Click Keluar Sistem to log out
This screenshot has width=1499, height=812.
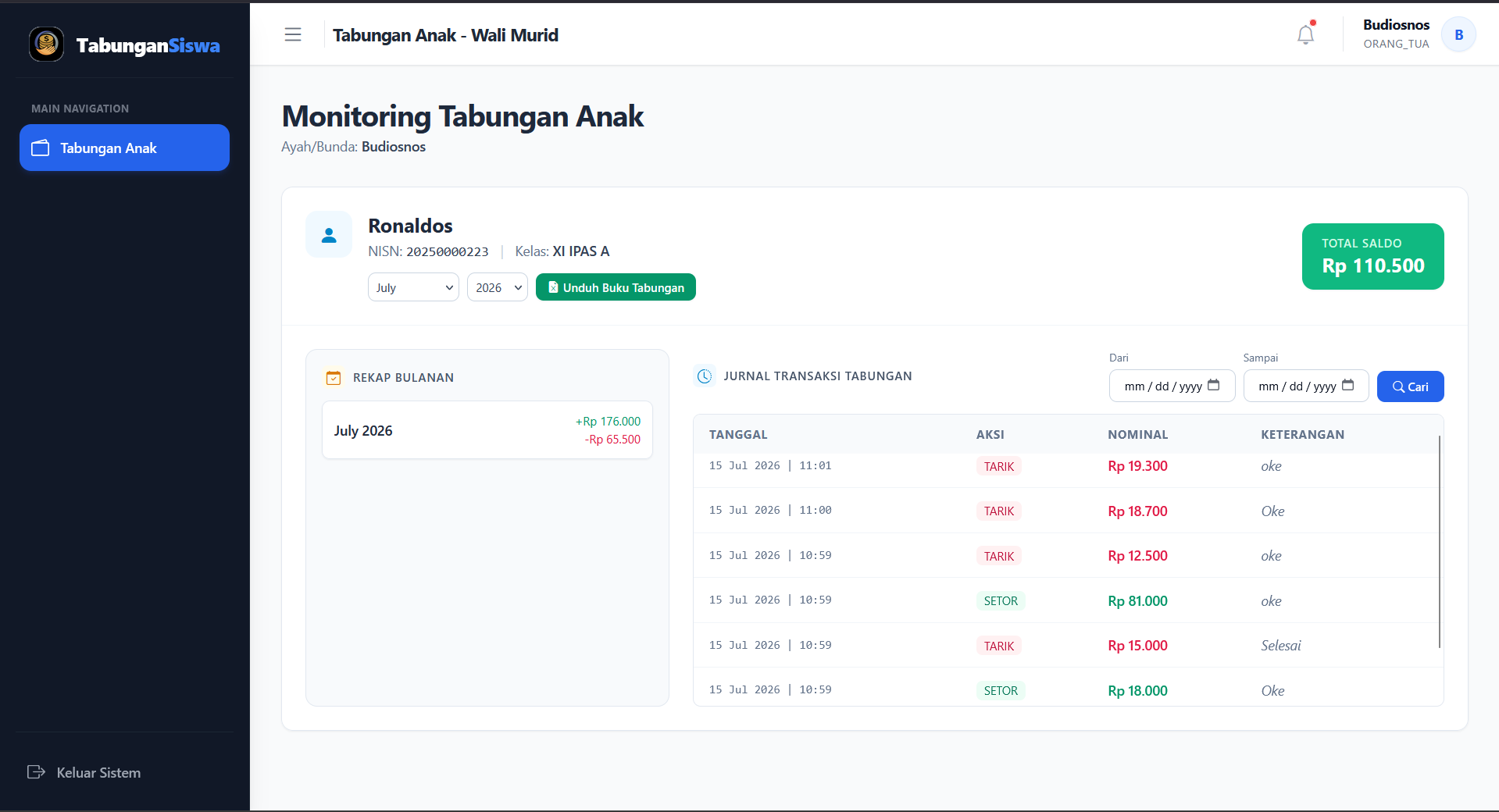[98, 773]
